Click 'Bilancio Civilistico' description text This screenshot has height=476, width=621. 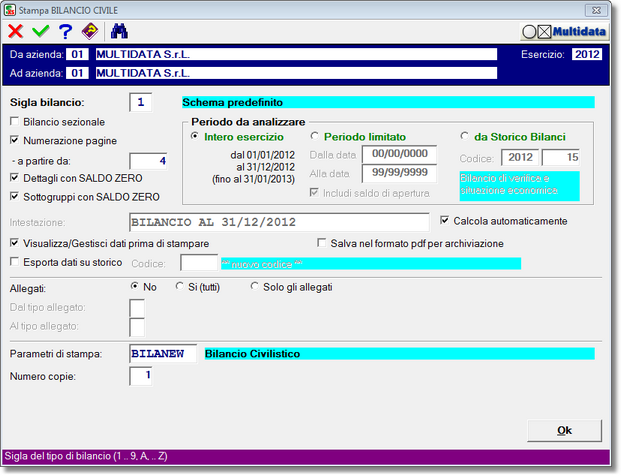[252, 354]
